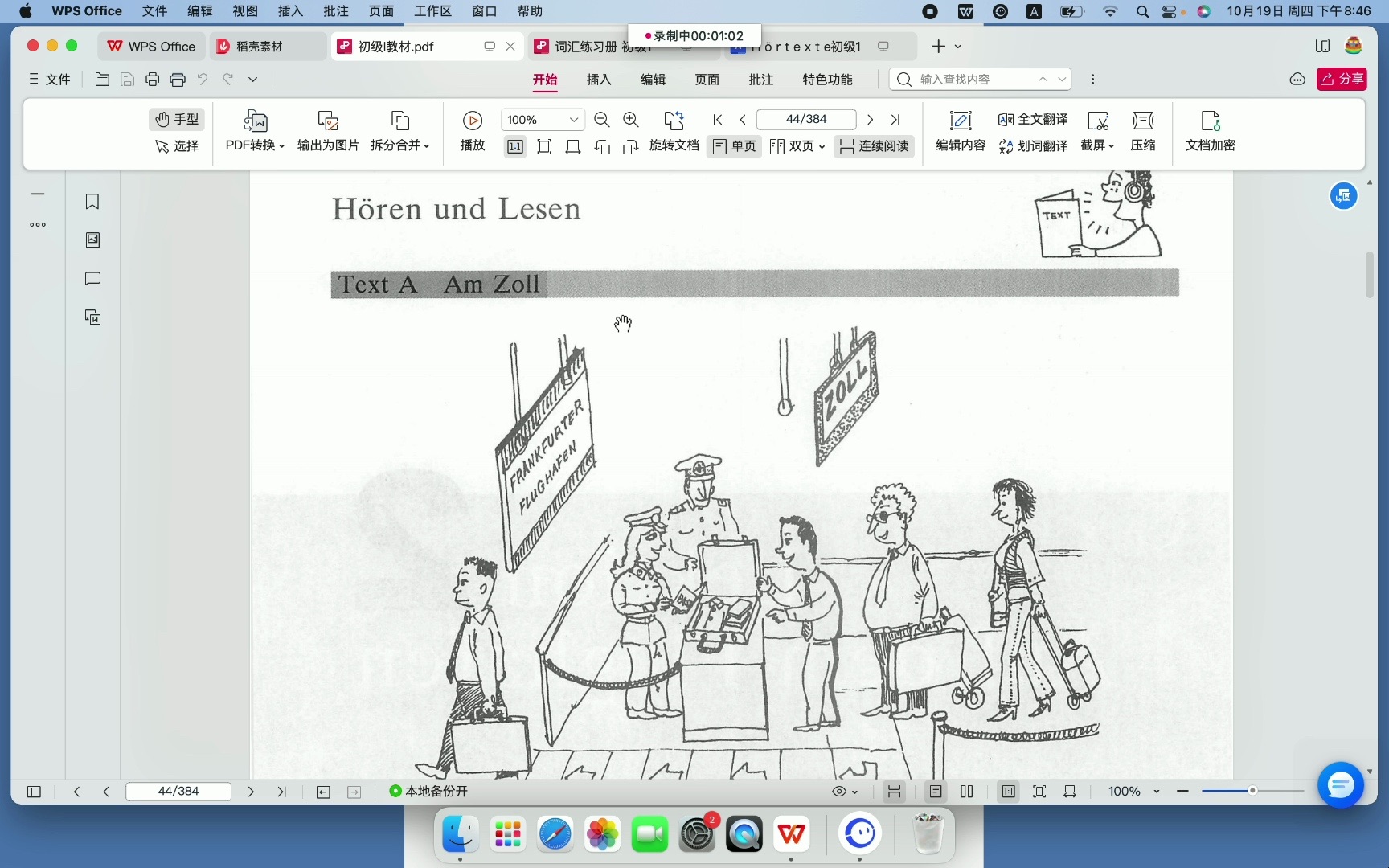Click the 旋转文档 rotate document icon
The height and width of the screenshot is (868, 1389).
(x=674, y=131)
